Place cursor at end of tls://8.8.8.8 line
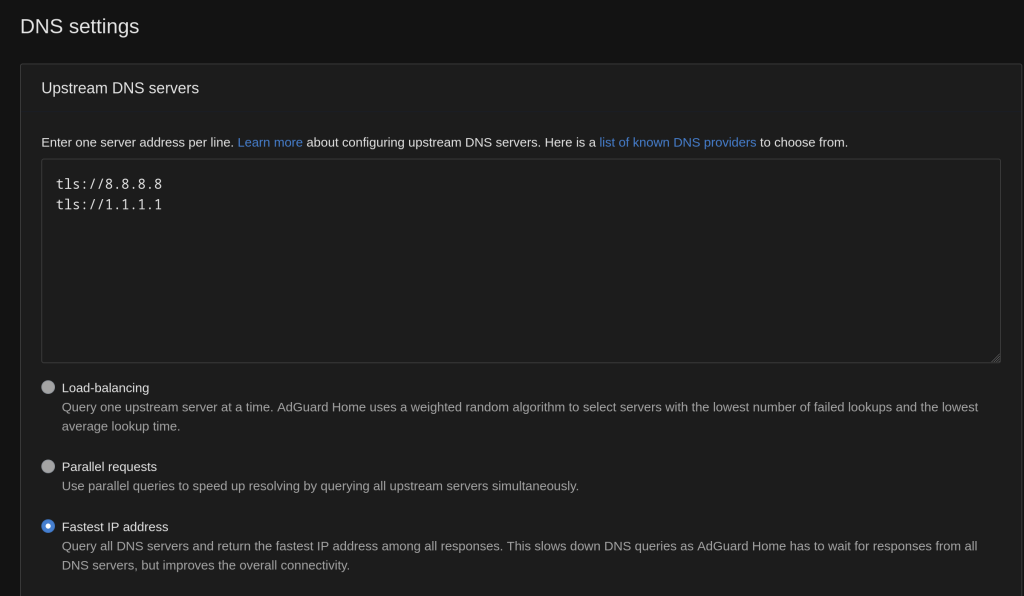1024x596 pixels. click(163, 184)
